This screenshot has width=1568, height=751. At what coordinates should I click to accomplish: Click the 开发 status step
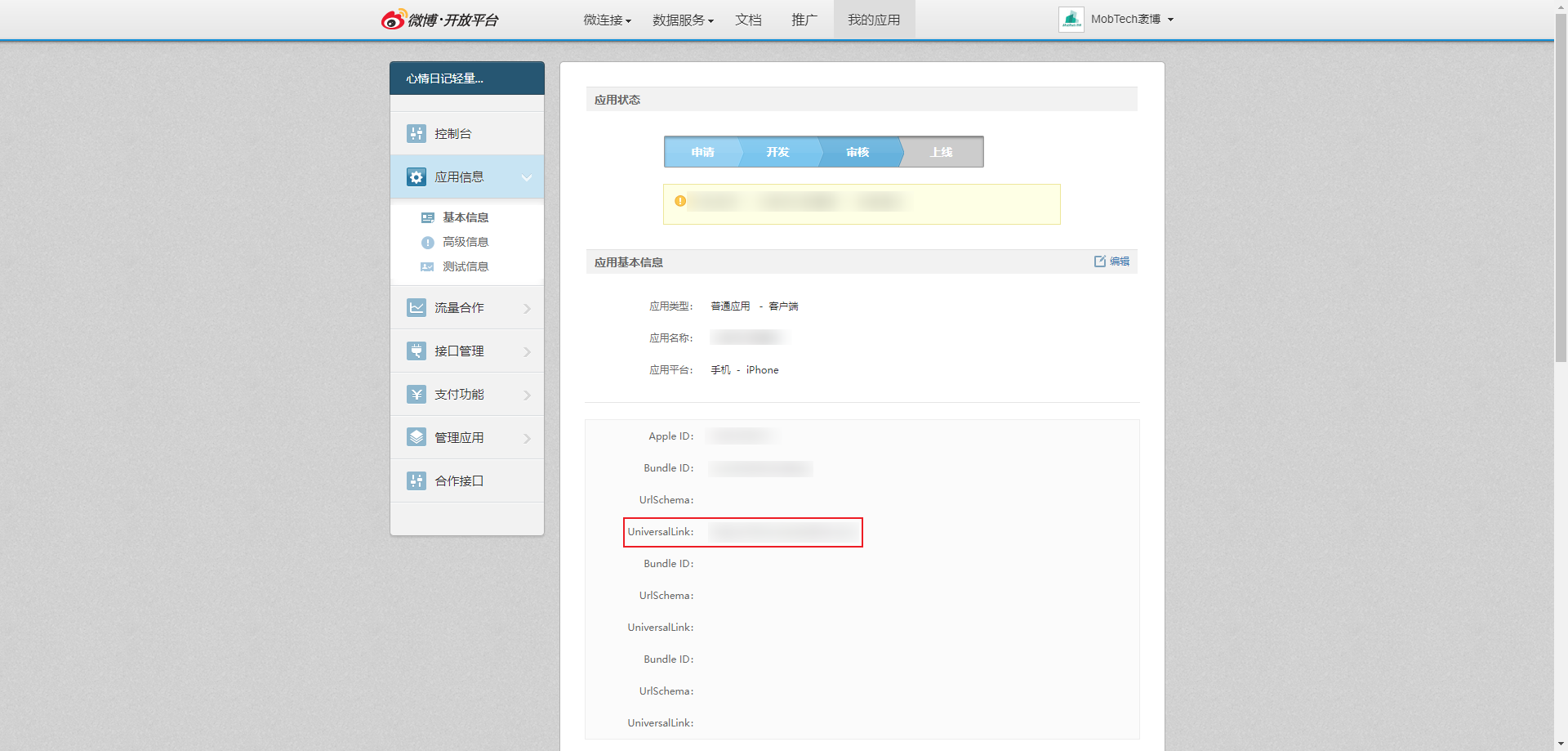[x=778, y=152]
